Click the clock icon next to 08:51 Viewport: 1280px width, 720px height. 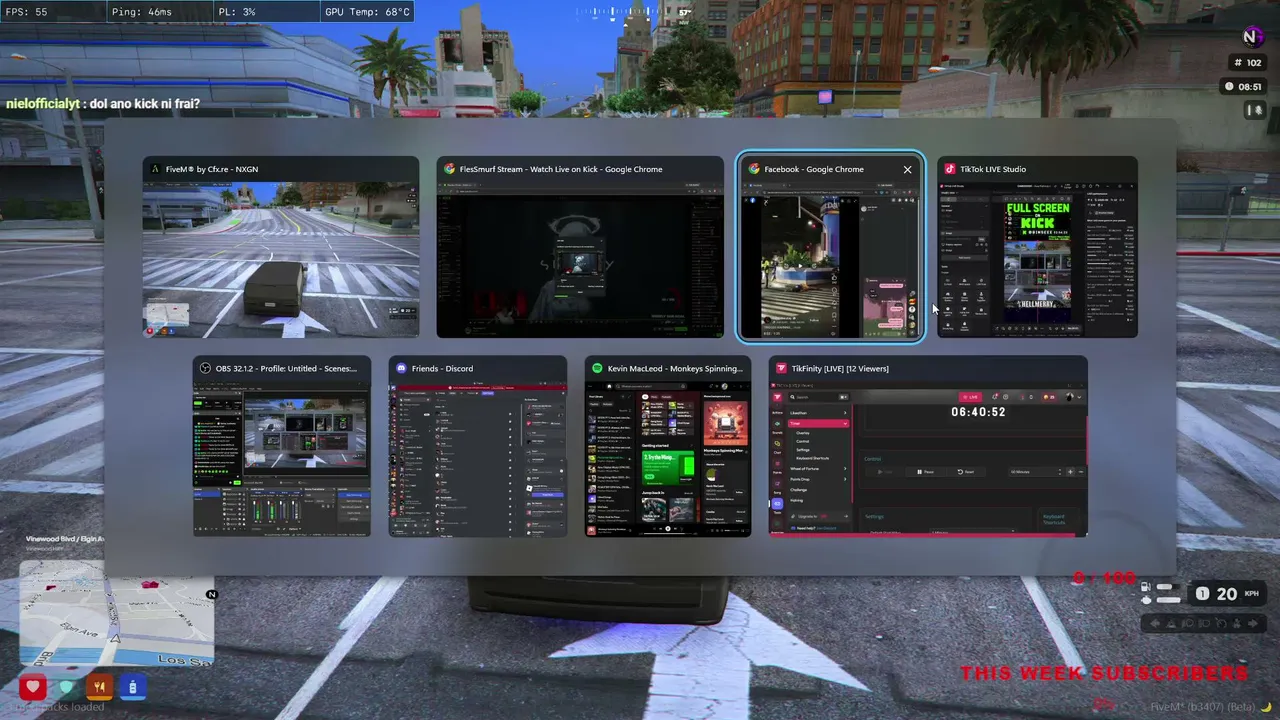(1229, 87)
